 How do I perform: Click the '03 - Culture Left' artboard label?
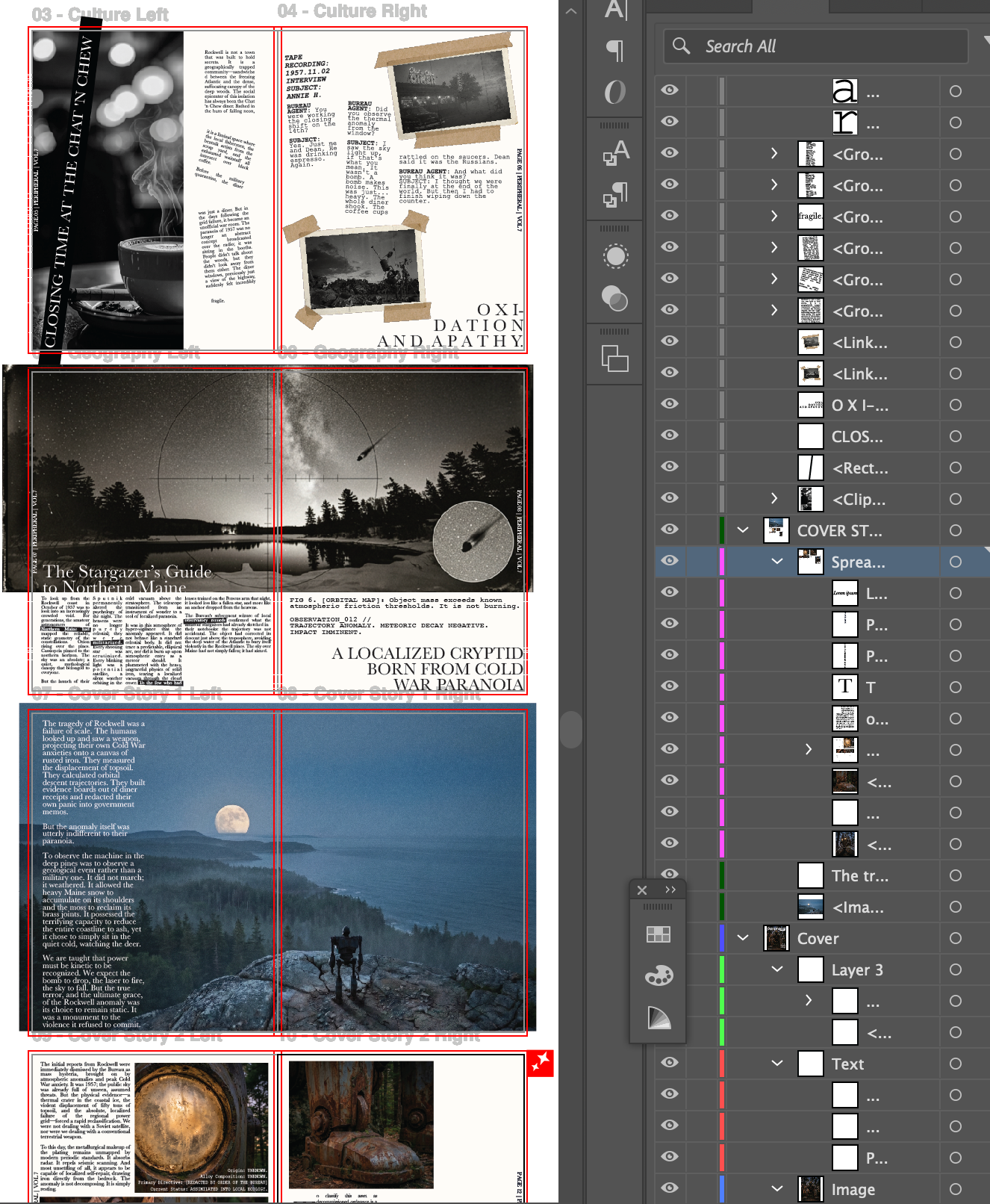[100, 14]
